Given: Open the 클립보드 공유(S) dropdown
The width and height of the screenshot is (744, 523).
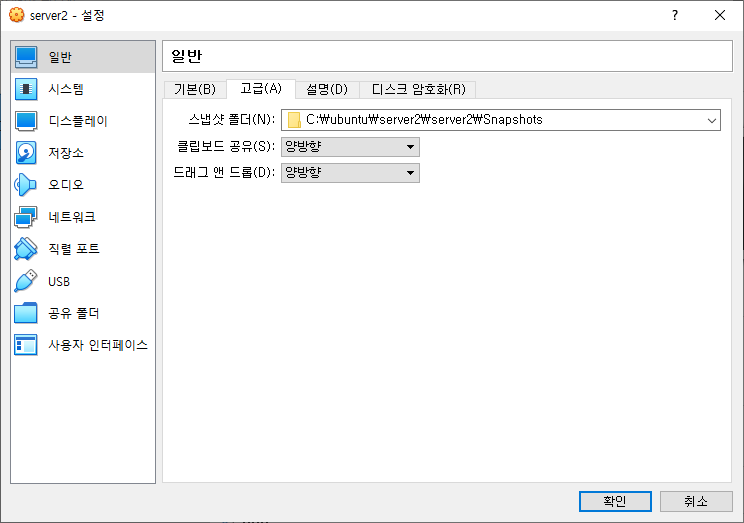Looking at the screenshot, I should (x=350, y=147).
